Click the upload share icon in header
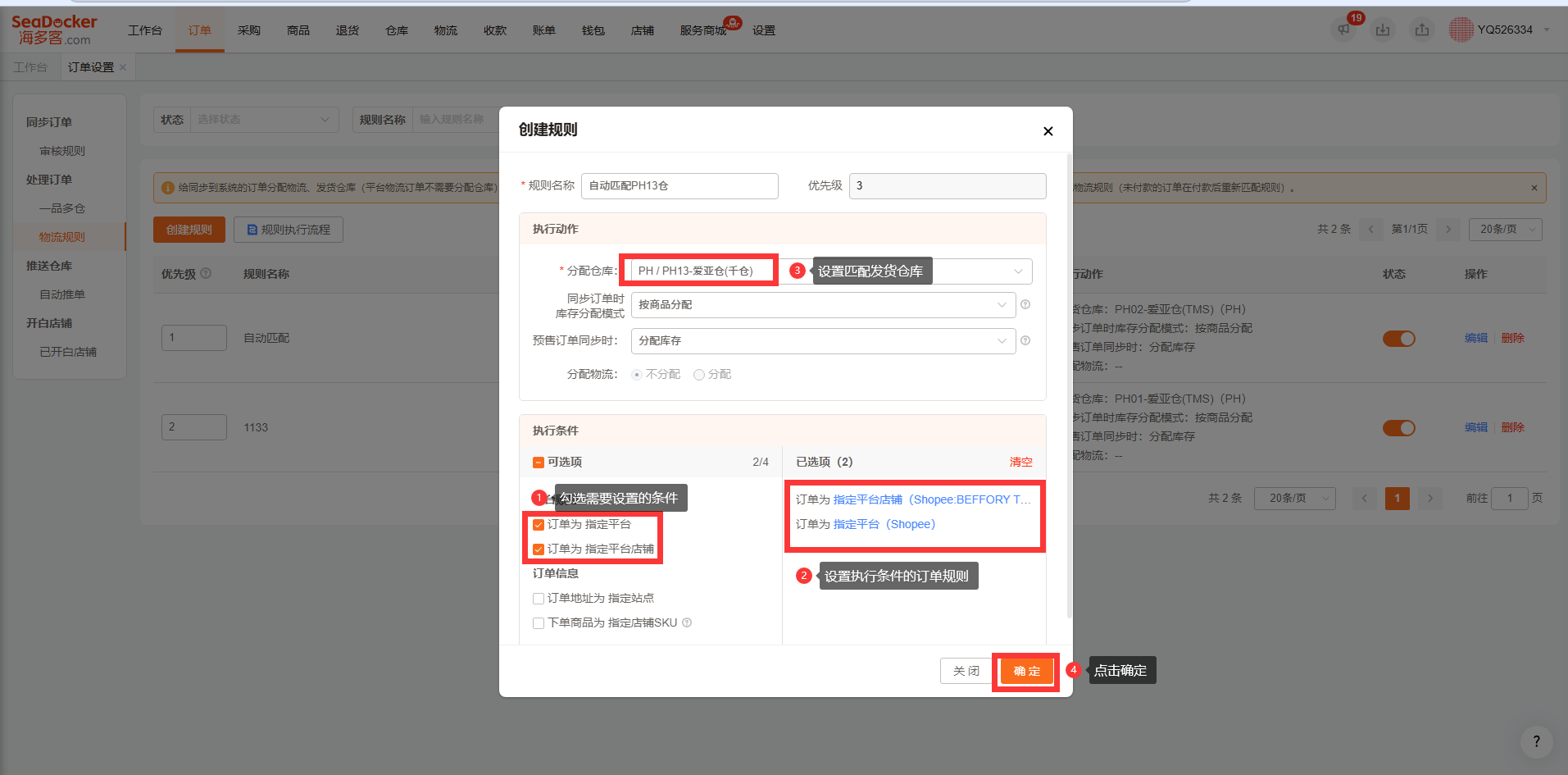 [x=1422, y=30]
